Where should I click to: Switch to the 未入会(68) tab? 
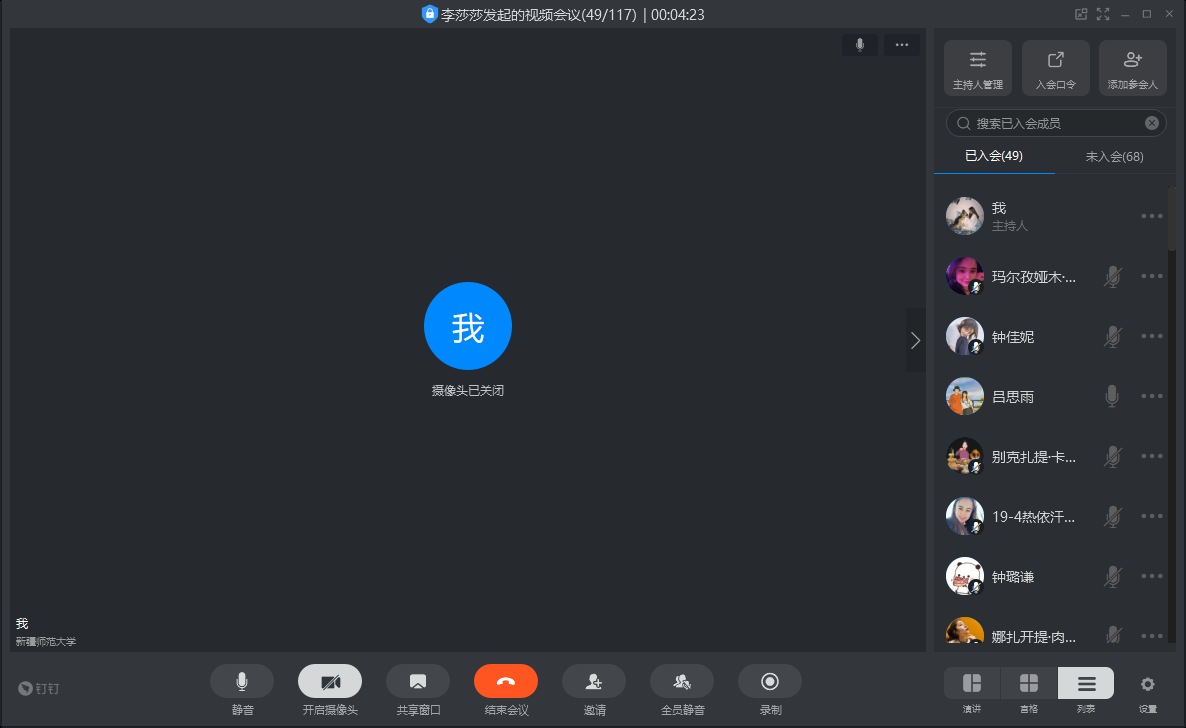coord(1114,157)
